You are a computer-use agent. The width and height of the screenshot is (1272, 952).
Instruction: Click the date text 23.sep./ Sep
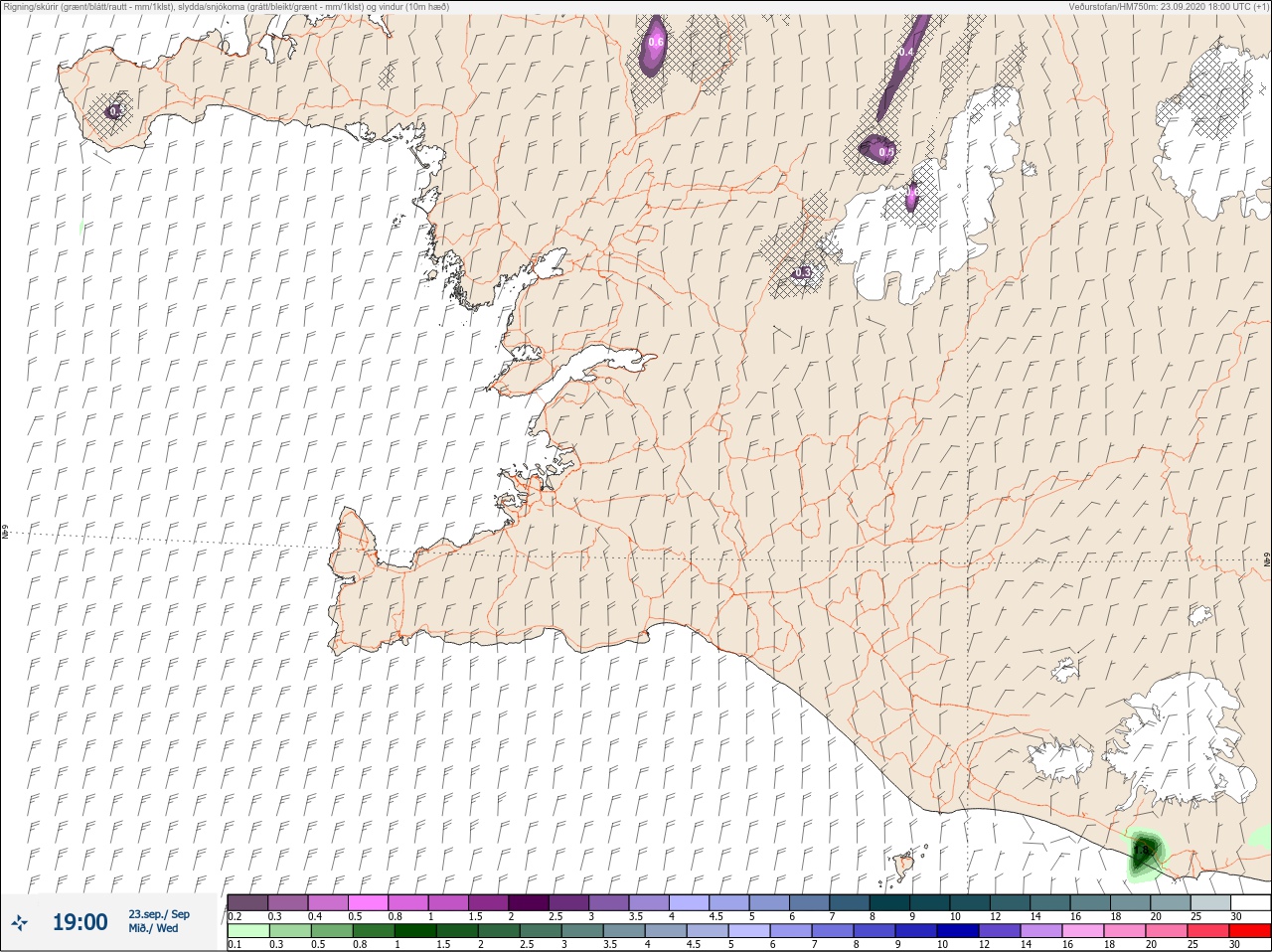[x=159, y=914]
